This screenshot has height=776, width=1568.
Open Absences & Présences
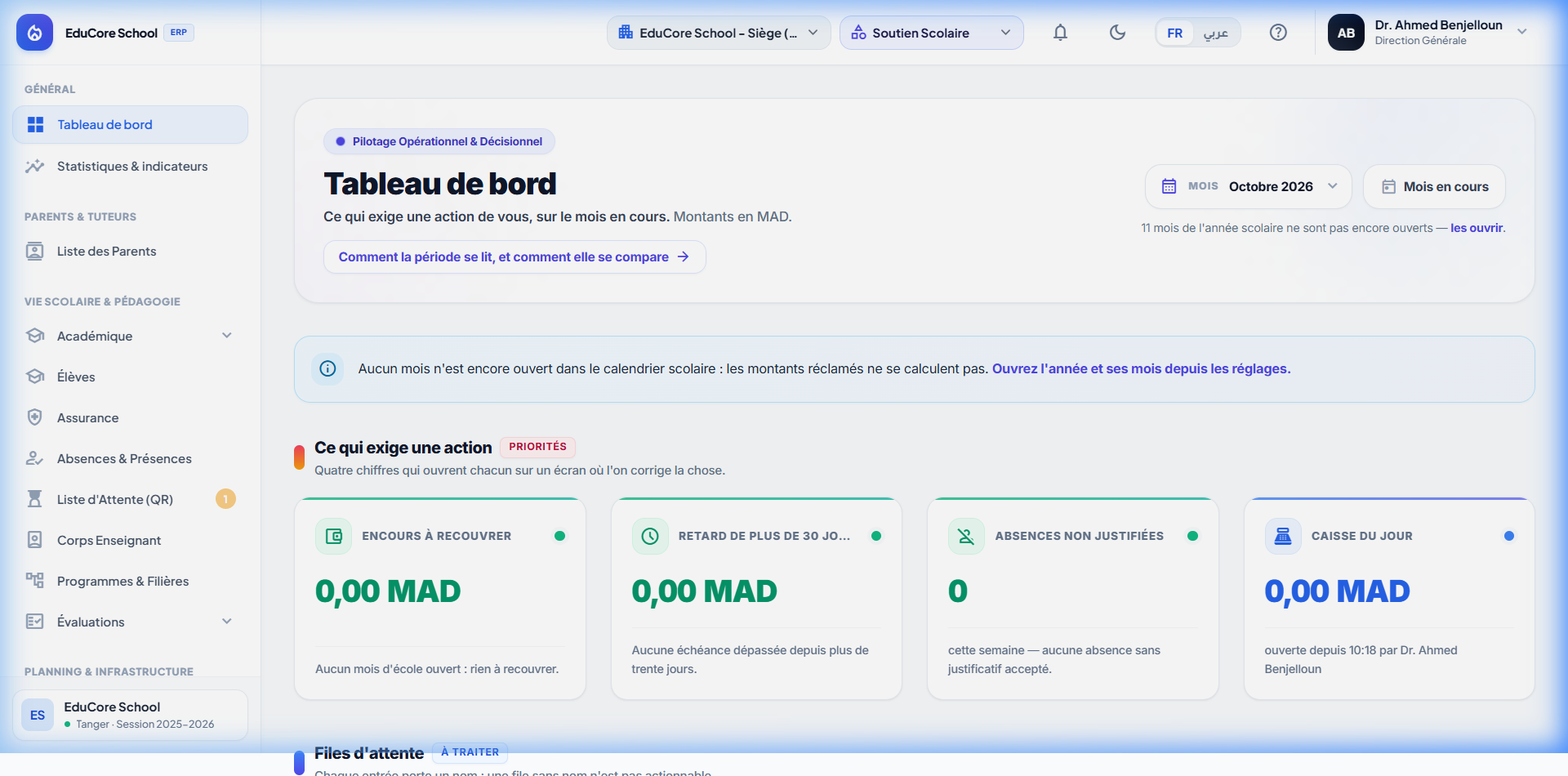point(130,458)
